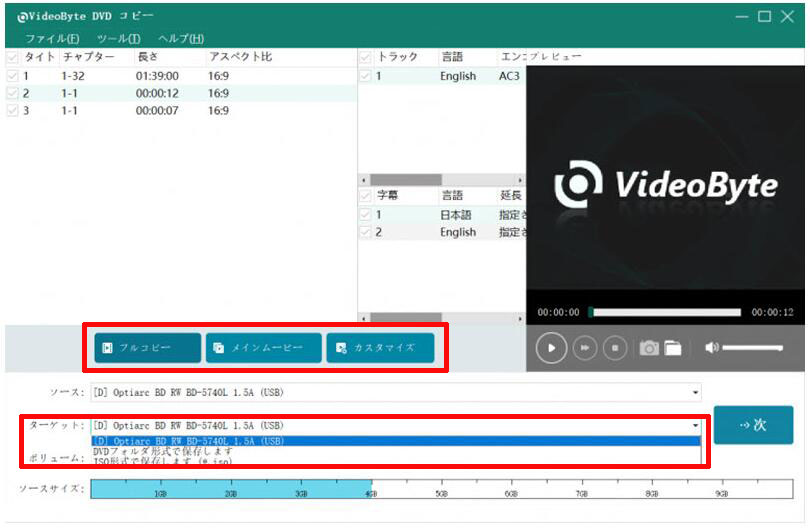The height and width of the screenshot is (528, 810).
Task: Click the 次 button to proceed
Action: click(753, 425)
